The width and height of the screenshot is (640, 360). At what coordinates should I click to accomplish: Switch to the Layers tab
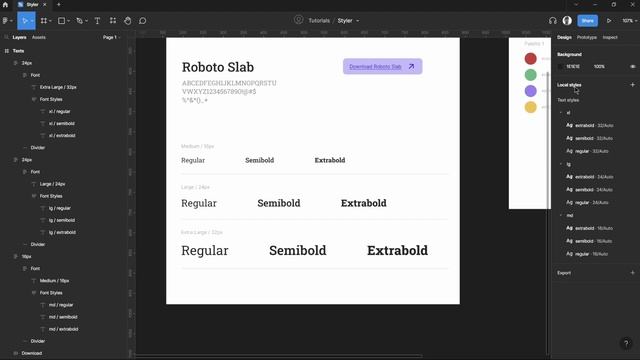pos(19,37)
